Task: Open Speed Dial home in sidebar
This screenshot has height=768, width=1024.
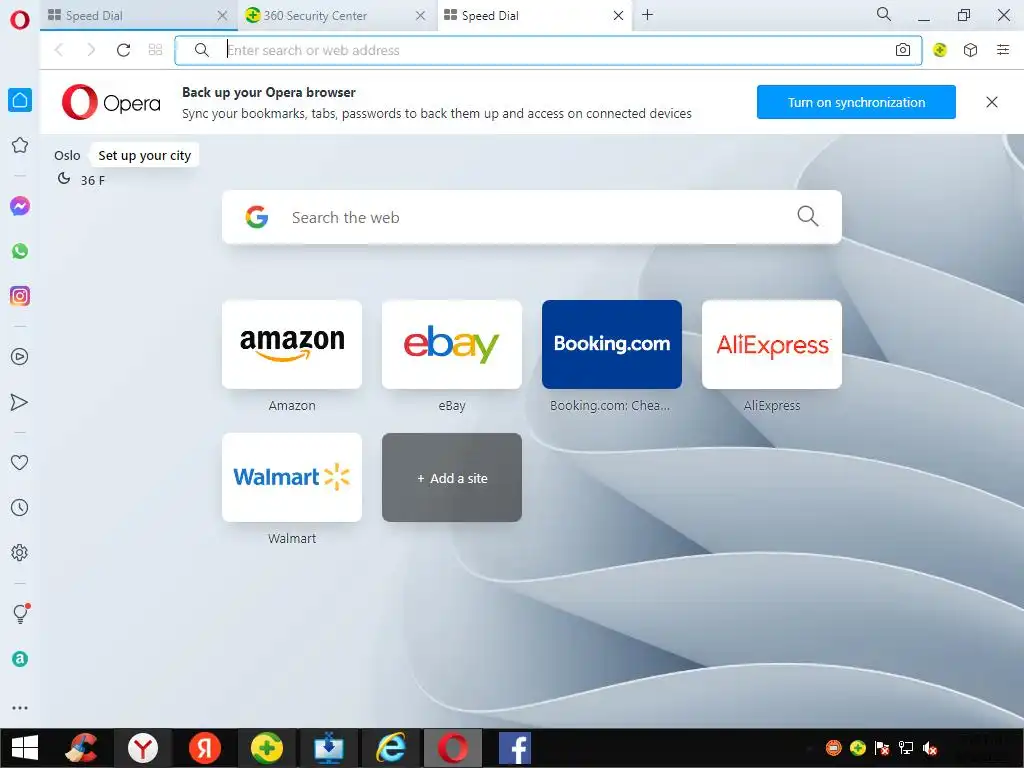Action: [20, 100]
